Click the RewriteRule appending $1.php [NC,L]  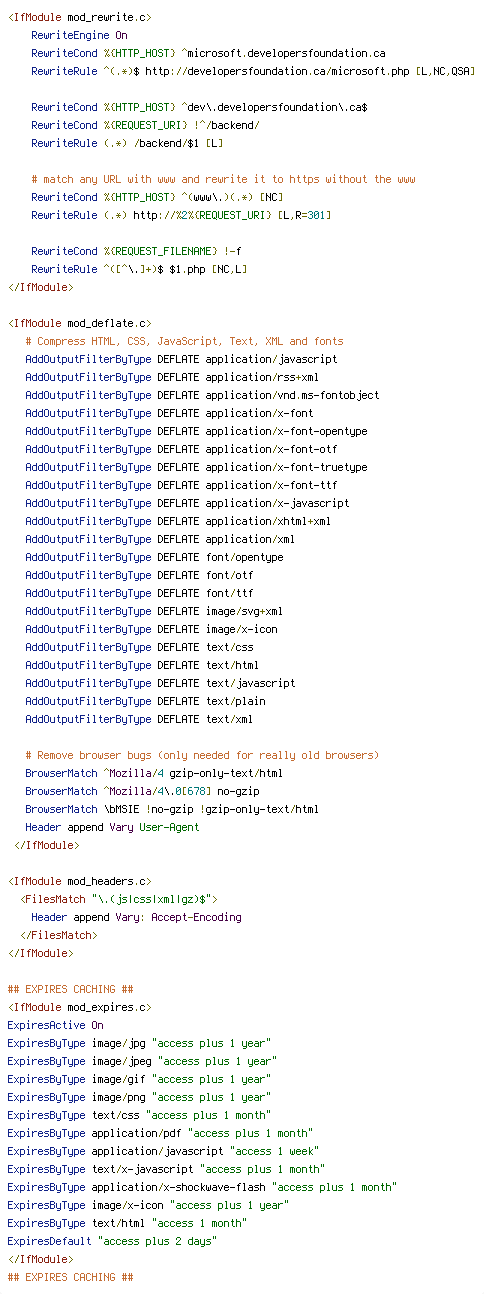139,269
